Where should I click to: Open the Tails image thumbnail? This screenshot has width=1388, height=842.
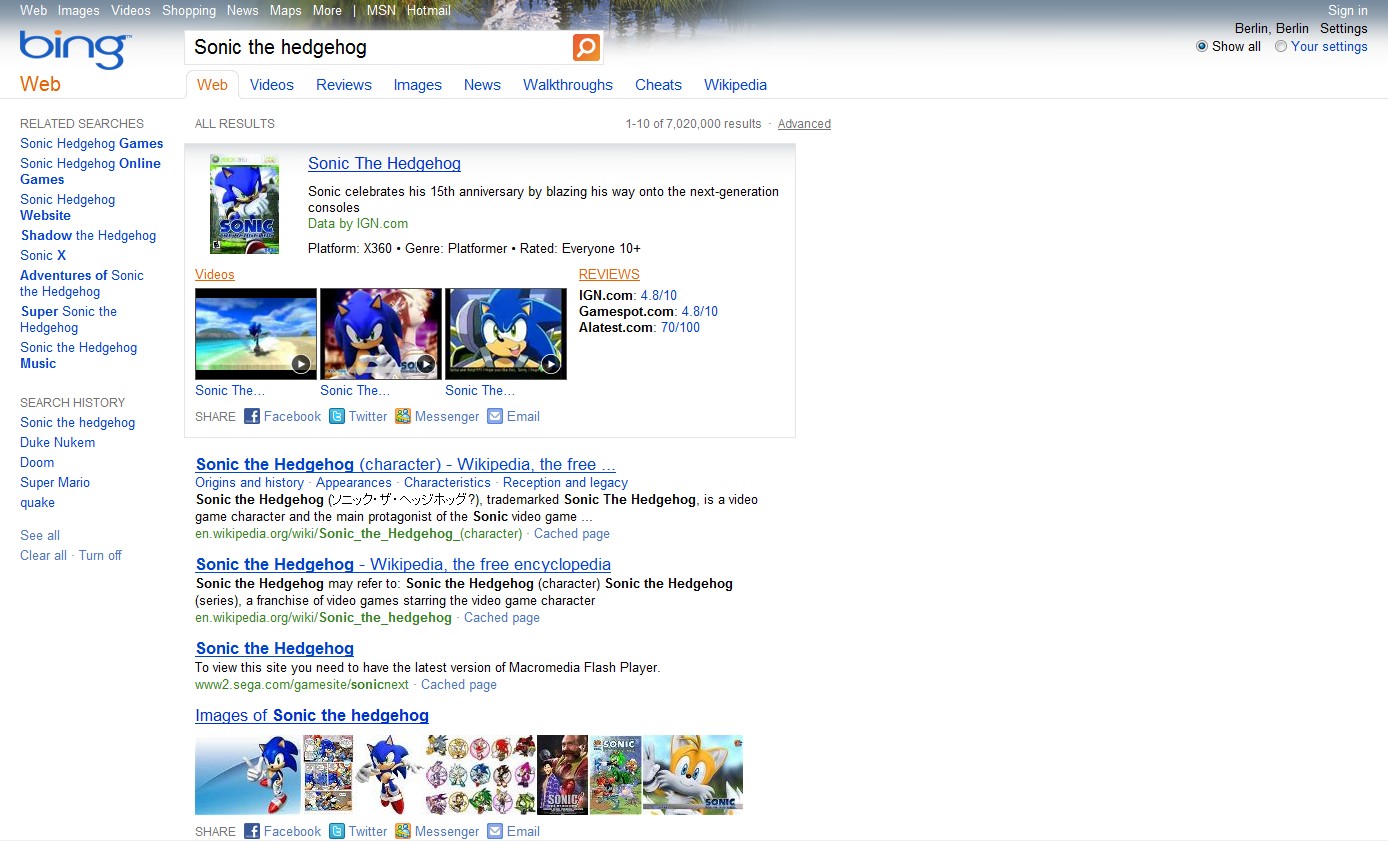pyautogui.click(x=692, y=774)
